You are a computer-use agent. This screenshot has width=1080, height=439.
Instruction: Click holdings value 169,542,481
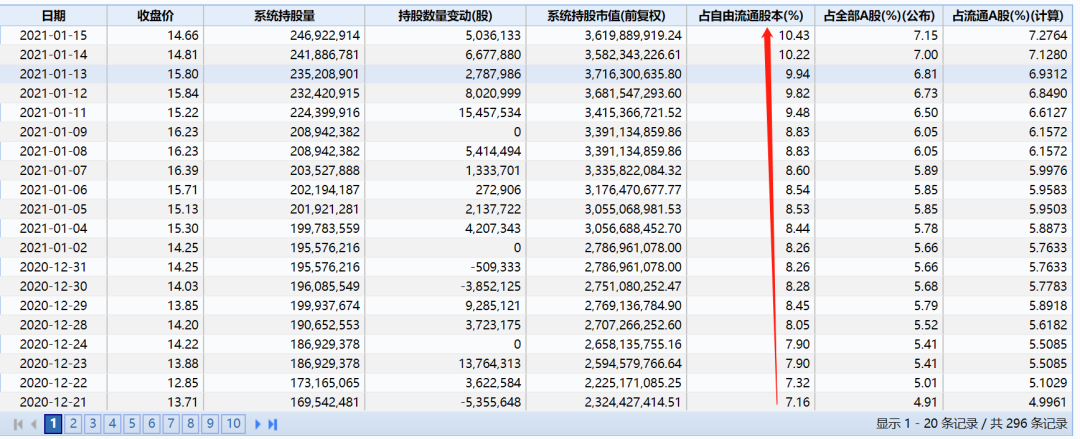(x=325, y=402)
